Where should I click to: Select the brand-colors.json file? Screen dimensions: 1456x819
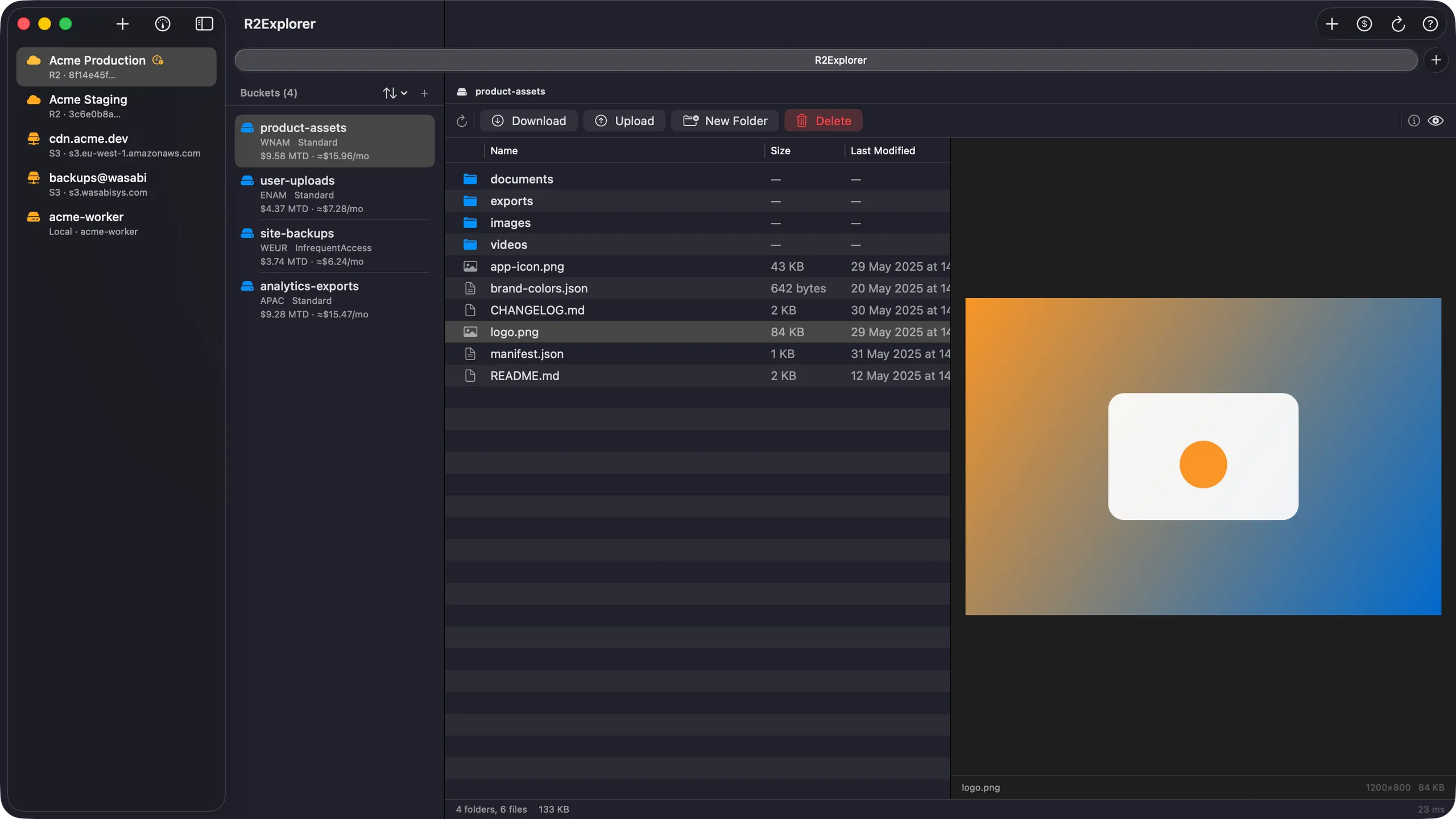(697, 288)
